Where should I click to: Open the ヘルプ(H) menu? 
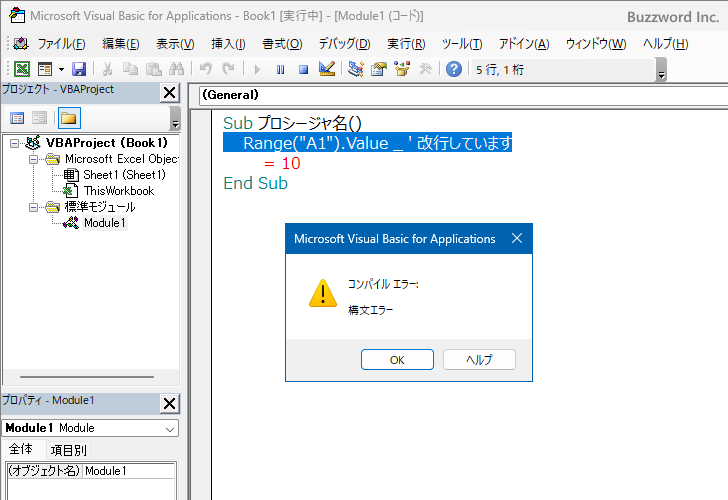(665, 44)
